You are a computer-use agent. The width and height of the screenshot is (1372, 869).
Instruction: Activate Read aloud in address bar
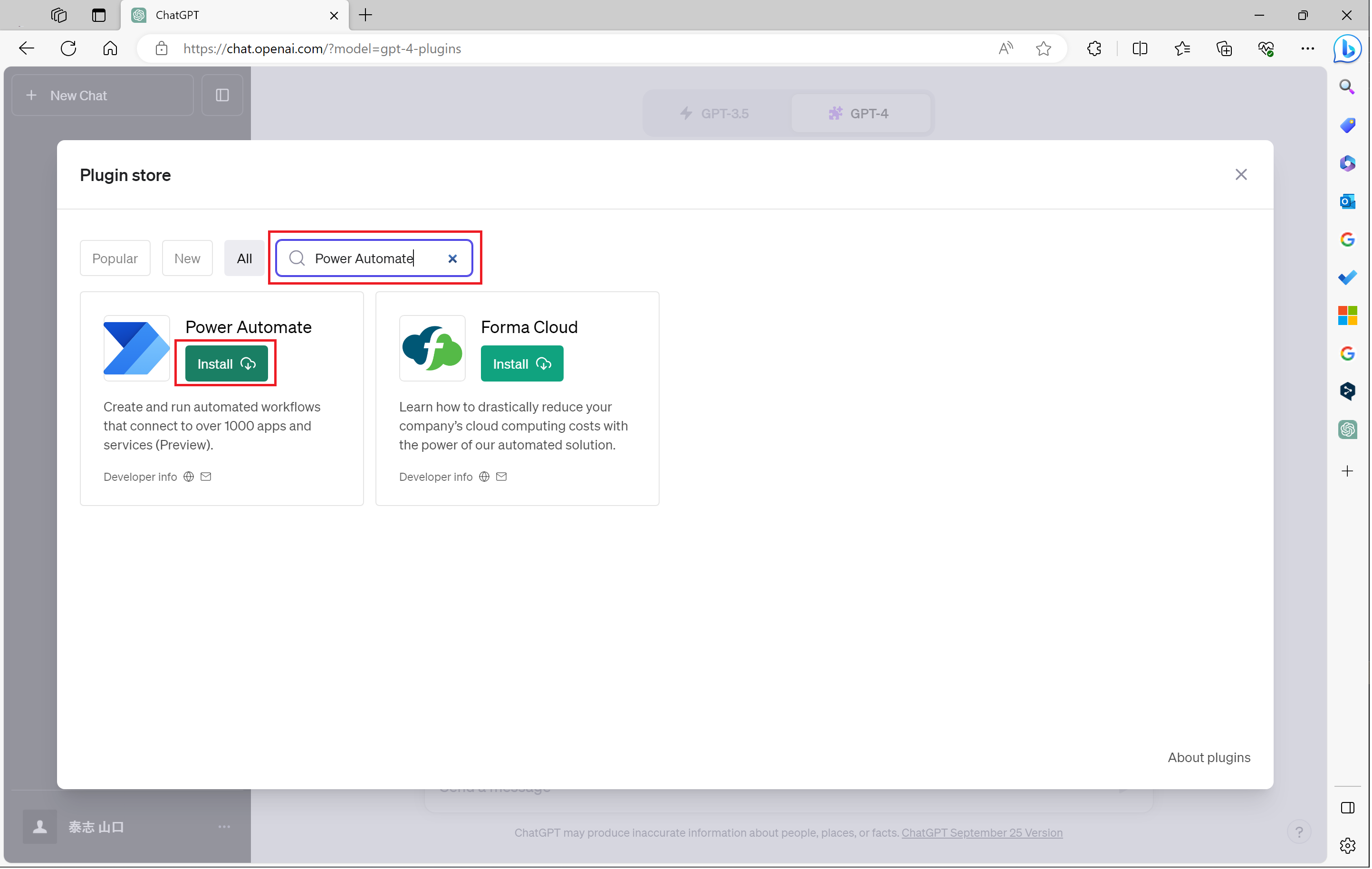[1006, 48]
